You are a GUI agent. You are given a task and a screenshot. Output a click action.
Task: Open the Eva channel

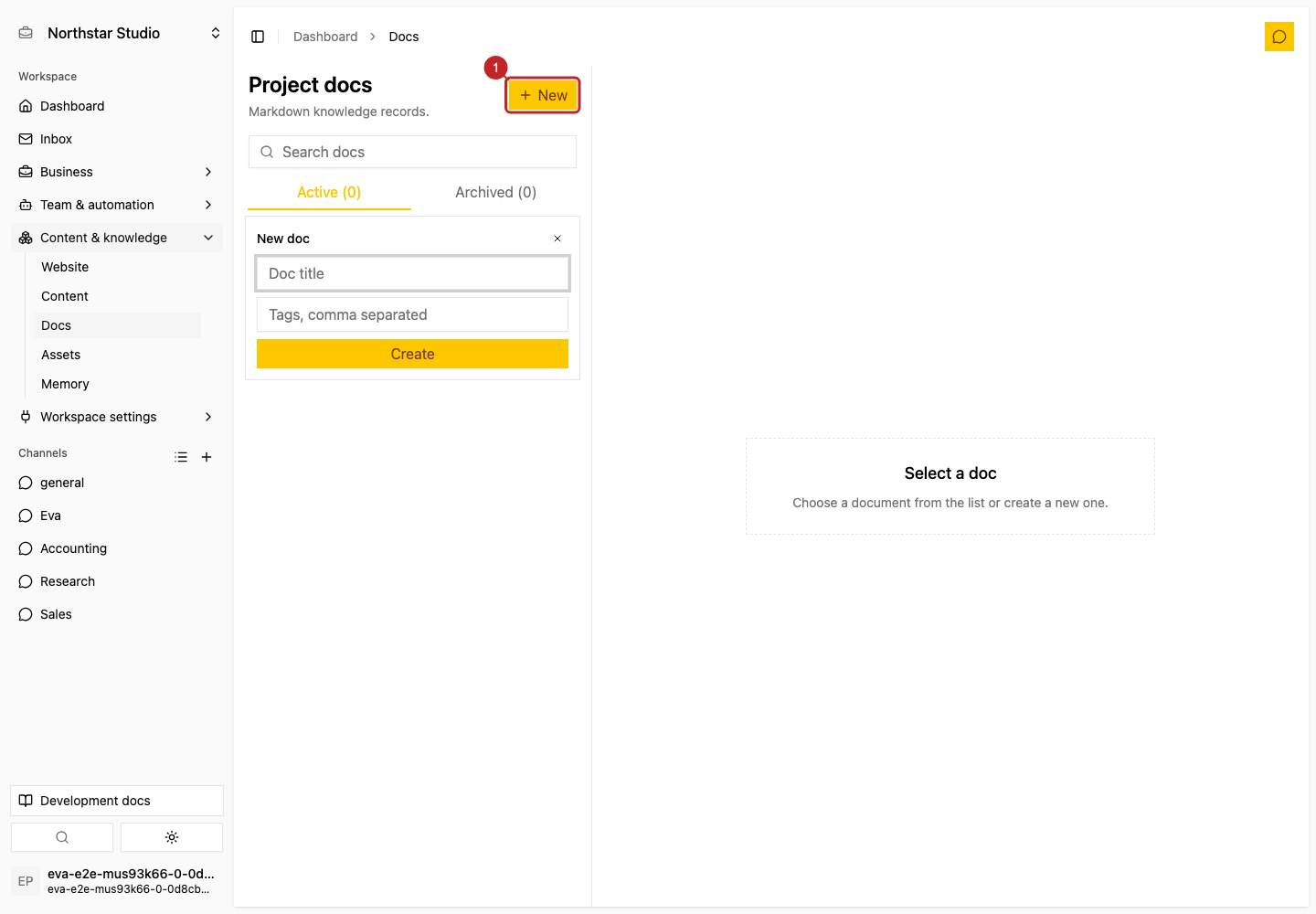(117, 515)
